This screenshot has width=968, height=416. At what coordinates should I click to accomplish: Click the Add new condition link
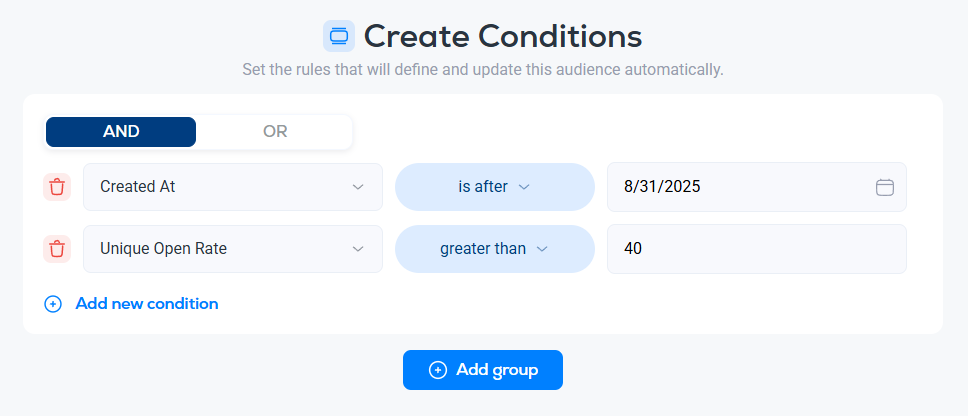(146, 303)
